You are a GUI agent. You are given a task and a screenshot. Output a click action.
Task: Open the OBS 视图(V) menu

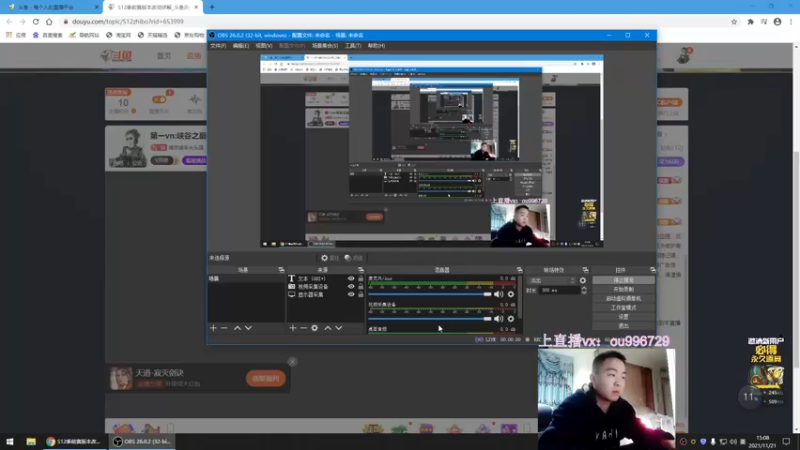(264, 46)
